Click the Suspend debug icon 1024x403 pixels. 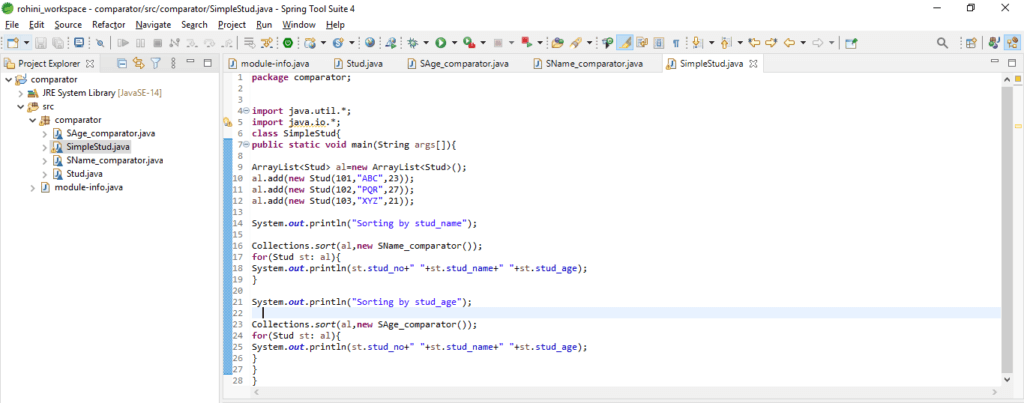click(x=140, y=43)
